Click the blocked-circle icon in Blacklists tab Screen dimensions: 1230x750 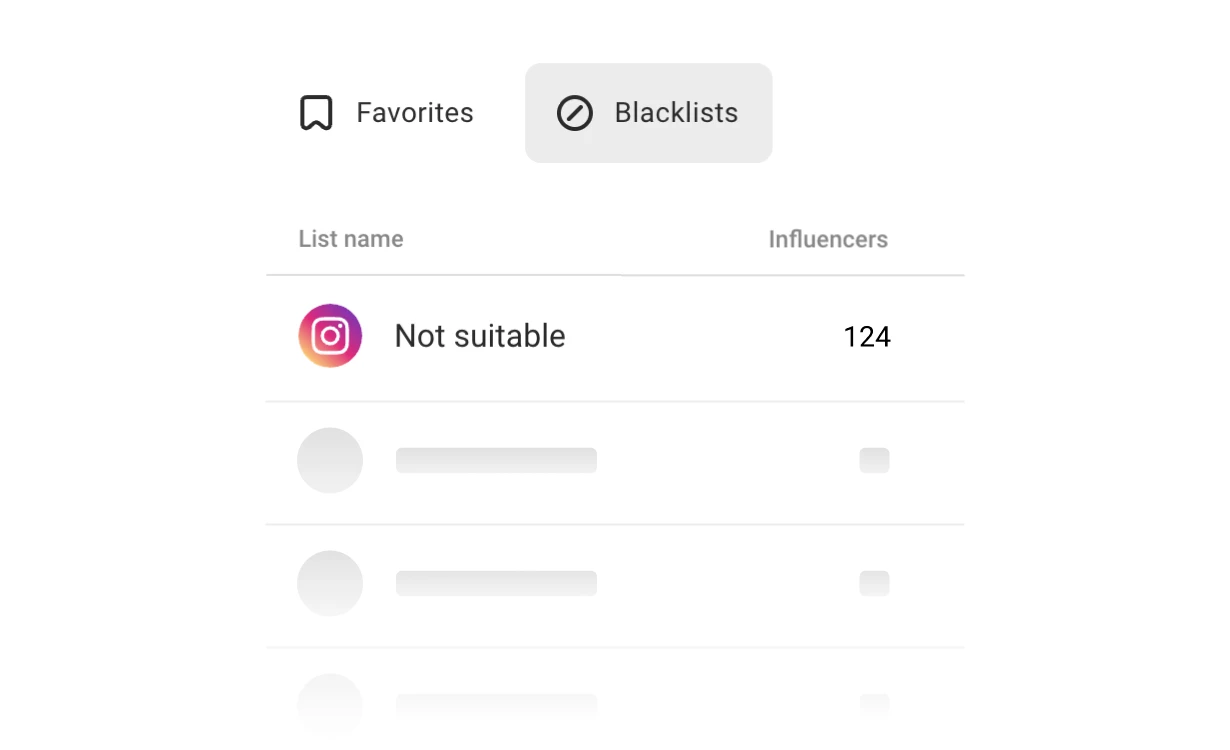tap(574, 113)
